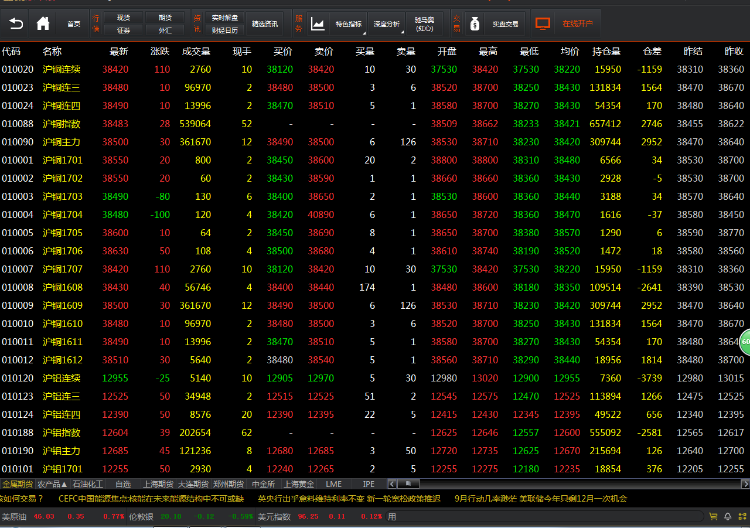Click the tab strip scroll-right arrow
750x528 pixels.
click(745, 484)
